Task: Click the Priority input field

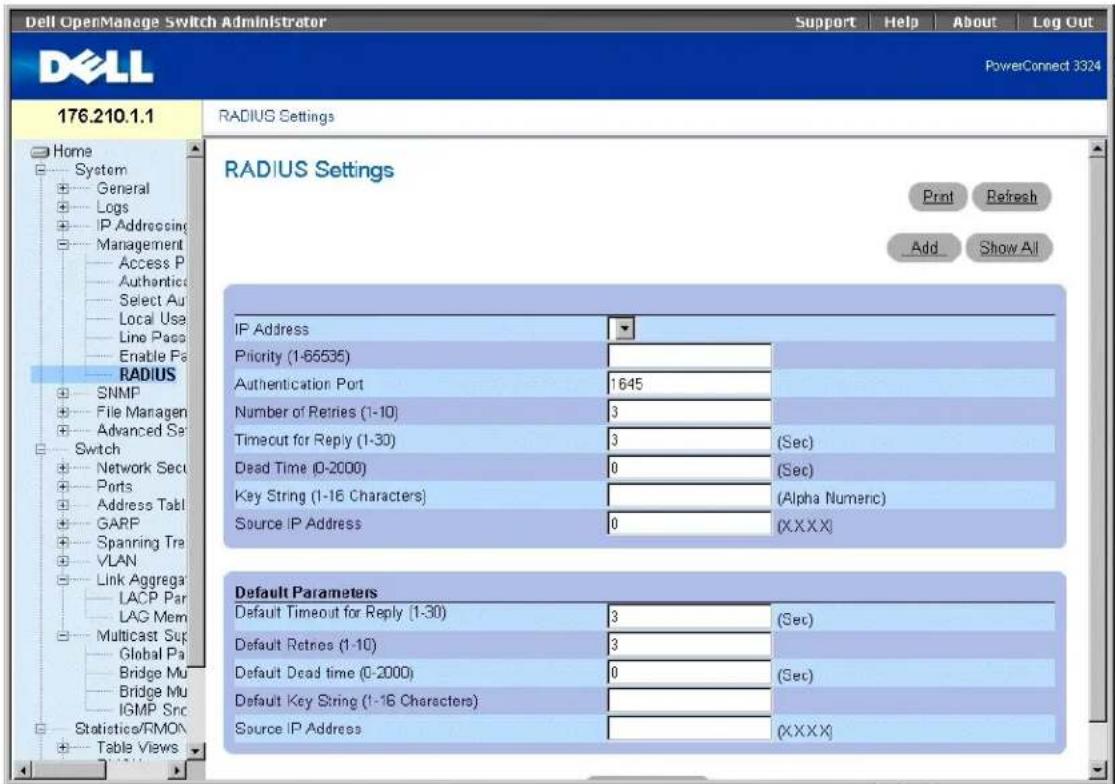Action: 689,356
